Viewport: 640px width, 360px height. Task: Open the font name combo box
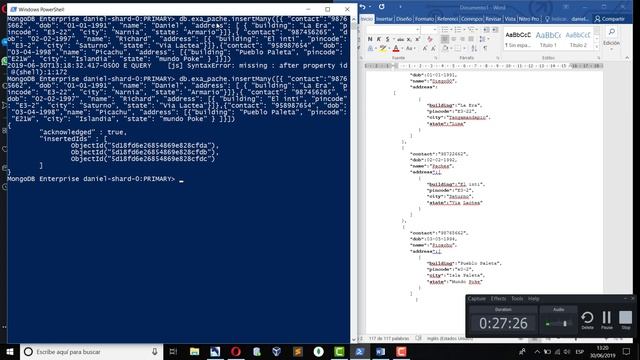click(393, 30)
